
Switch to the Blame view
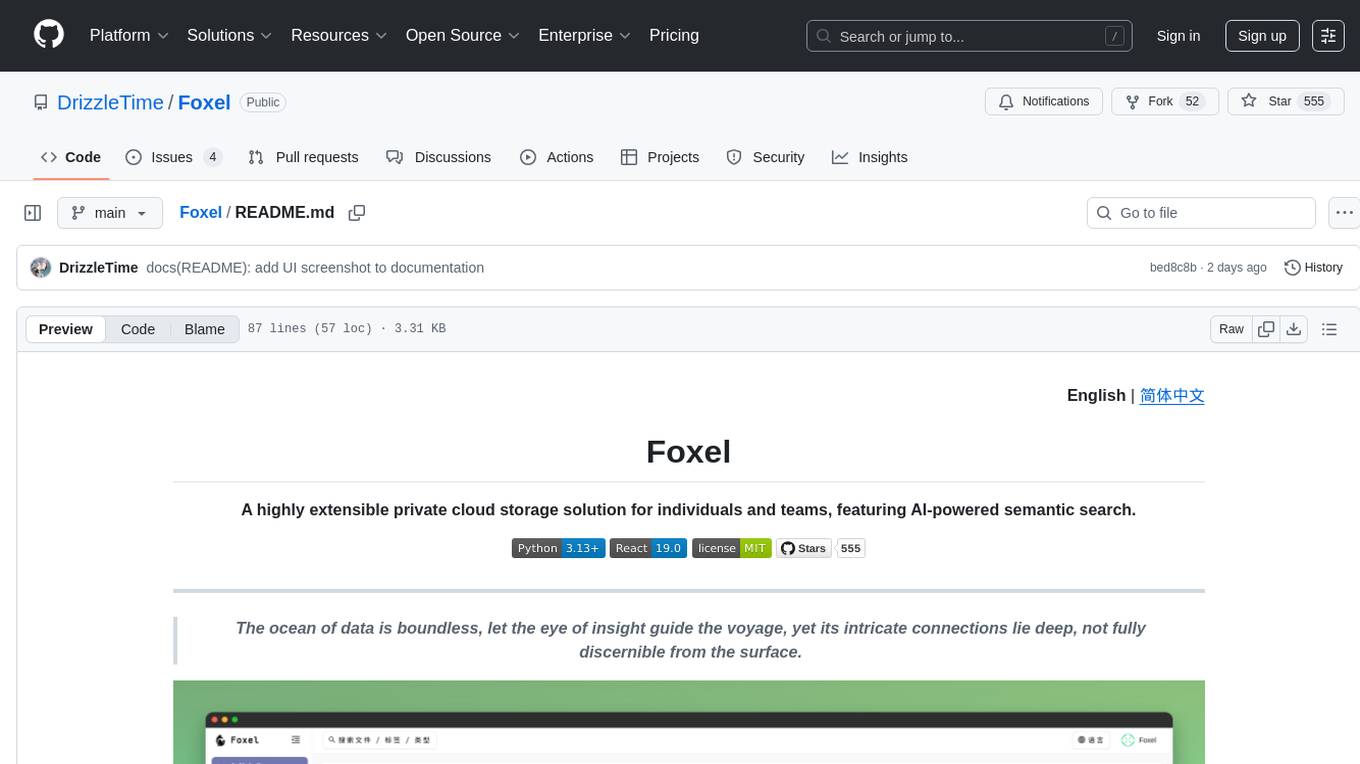pyautogui.click(x=204, y=329)
